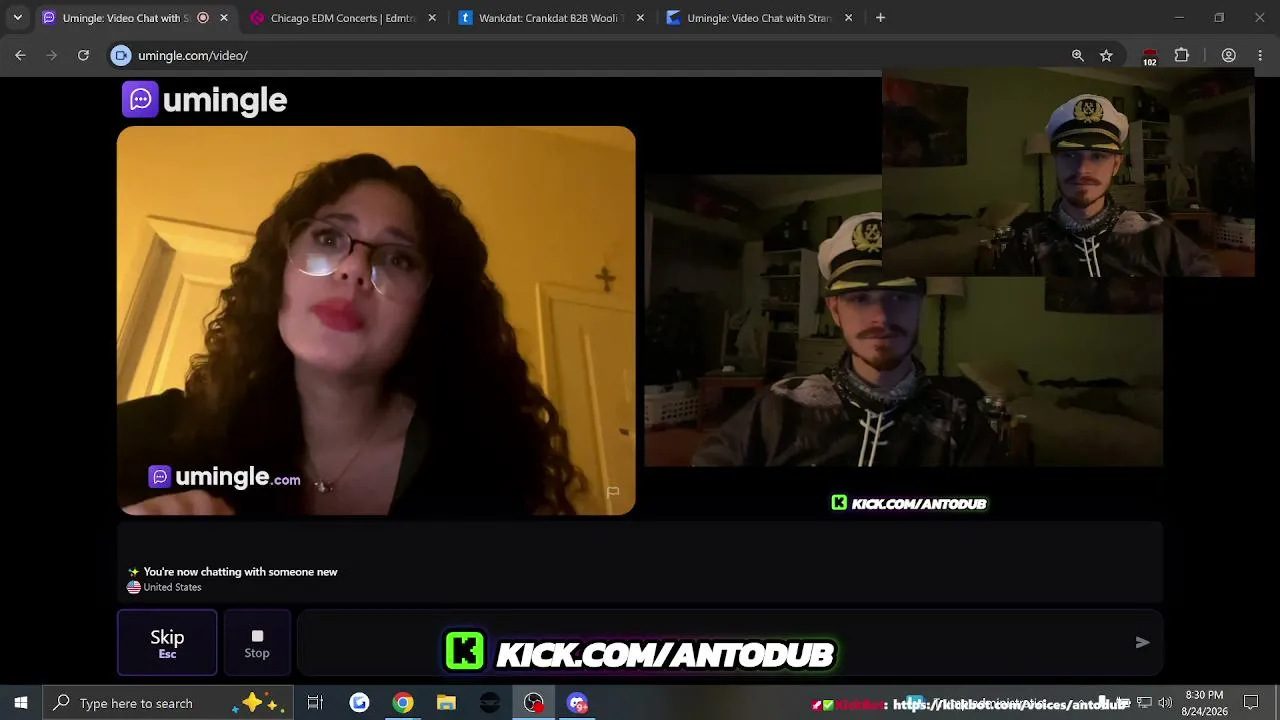
Task: Open OBS Studio from the taskbar
Action: click(x=534, y=703)
